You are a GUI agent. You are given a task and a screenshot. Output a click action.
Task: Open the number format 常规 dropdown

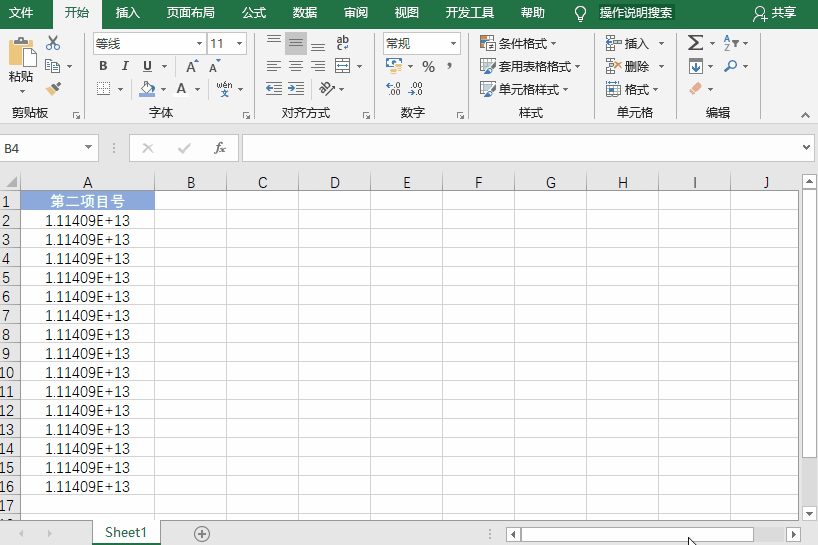(x=453, y=43)
